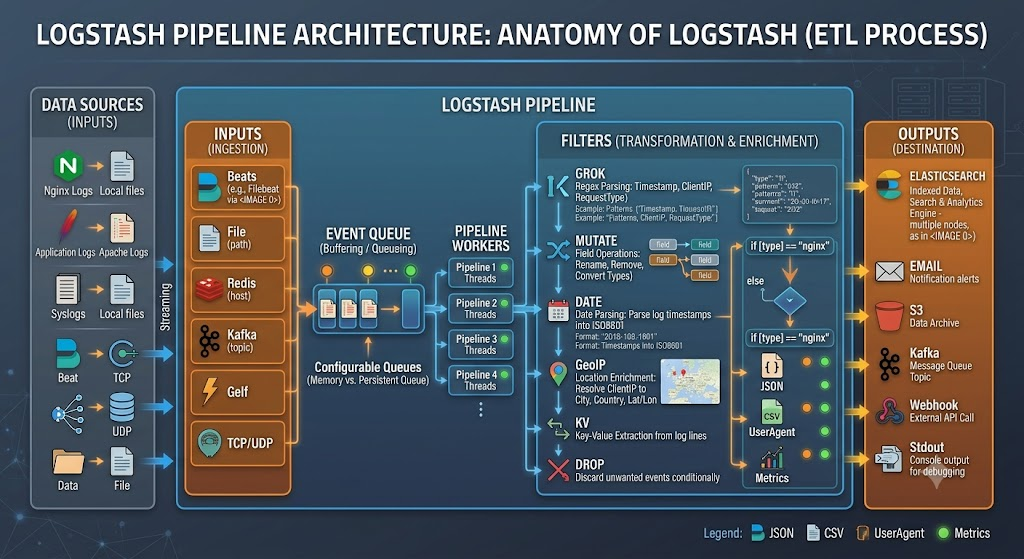The height and width of the screenshot is (559, 1024).
Task: Click the GROK filter icon
Action: [x=558, y=187]
